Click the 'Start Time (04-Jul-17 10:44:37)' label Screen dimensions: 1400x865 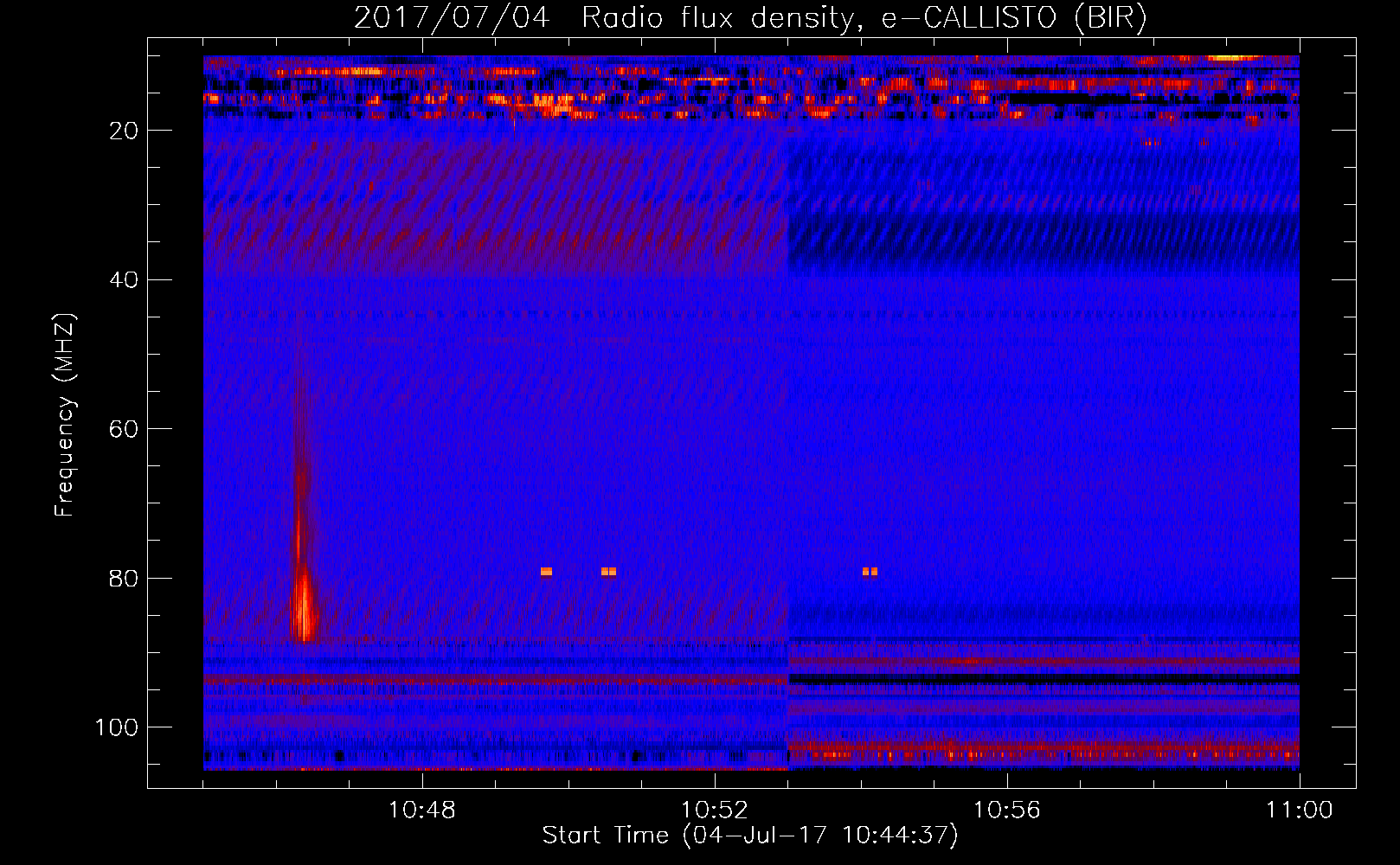750,836
